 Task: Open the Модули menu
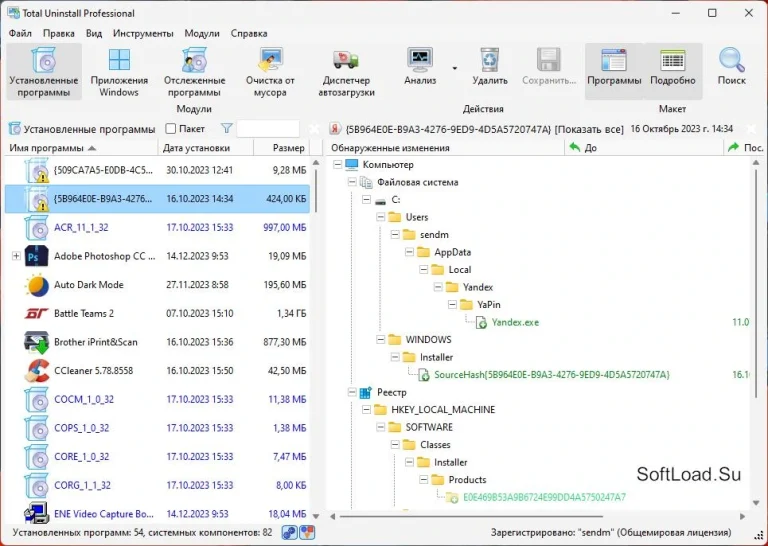tap(202, 33)
